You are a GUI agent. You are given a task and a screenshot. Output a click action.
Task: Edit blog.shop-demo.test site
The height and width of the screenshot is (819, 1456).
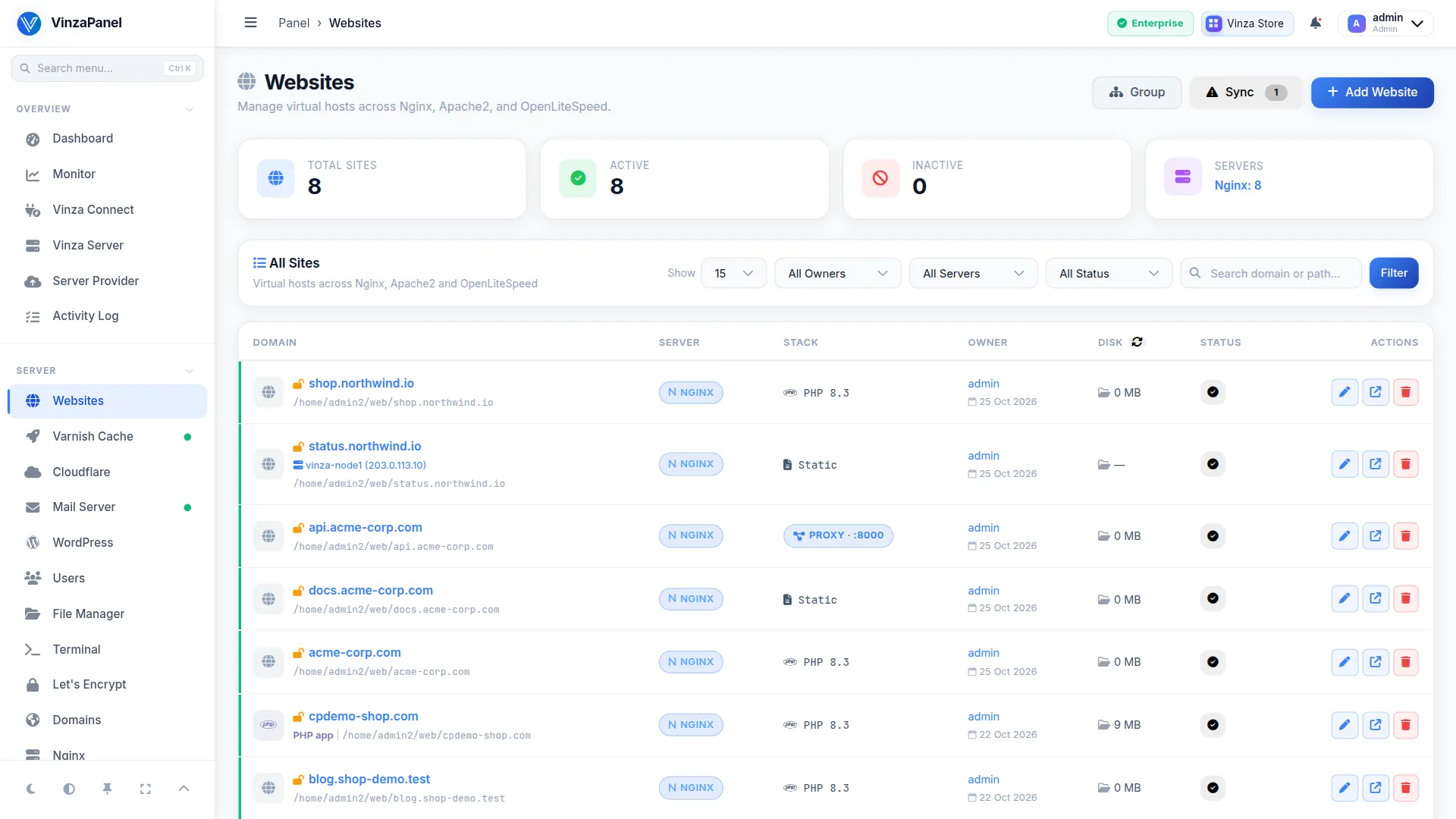point(1345,788)
